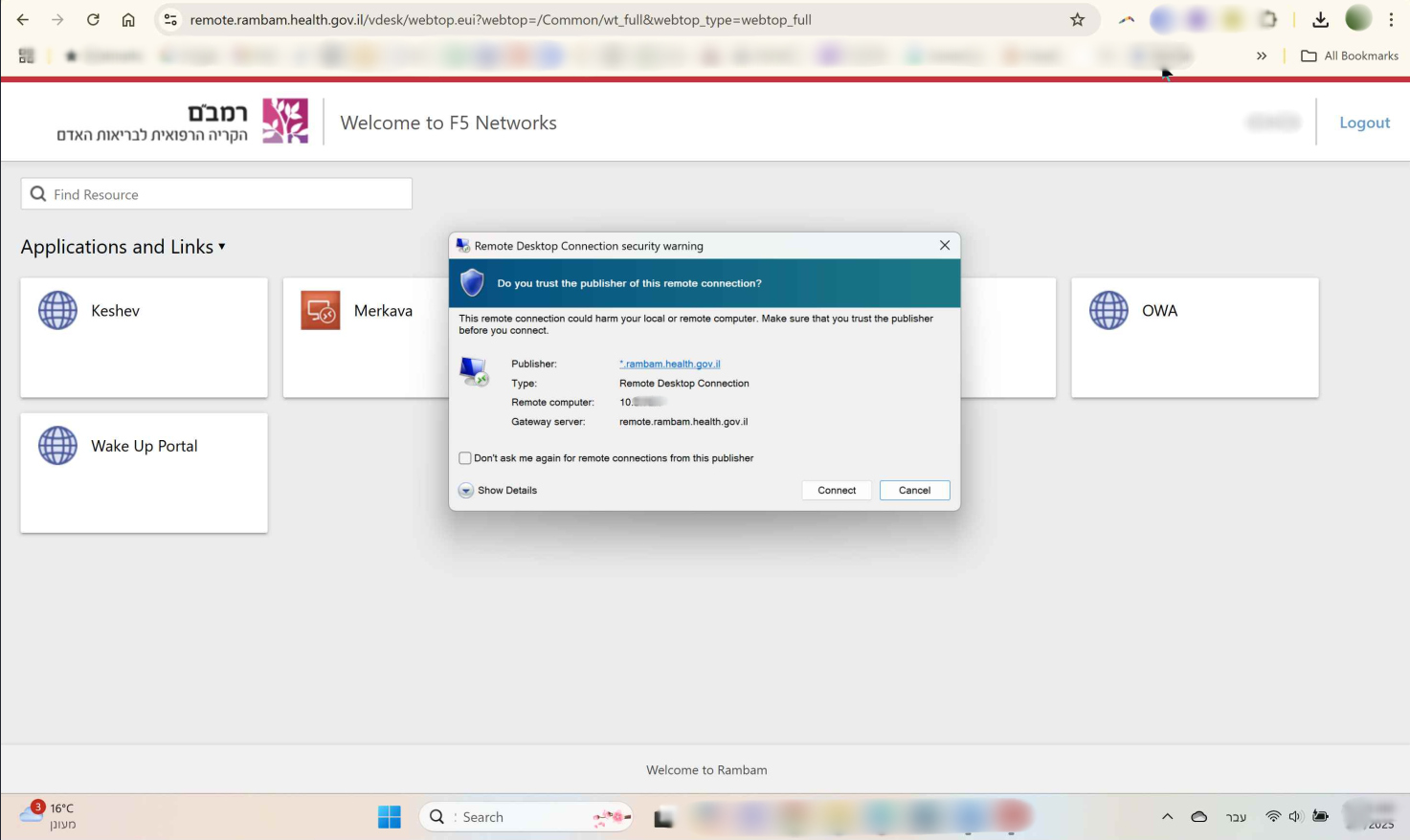This screenshot has width=1410, height=840.
Task: Click the Find Resource search field
Action: (x=216, y=194)
